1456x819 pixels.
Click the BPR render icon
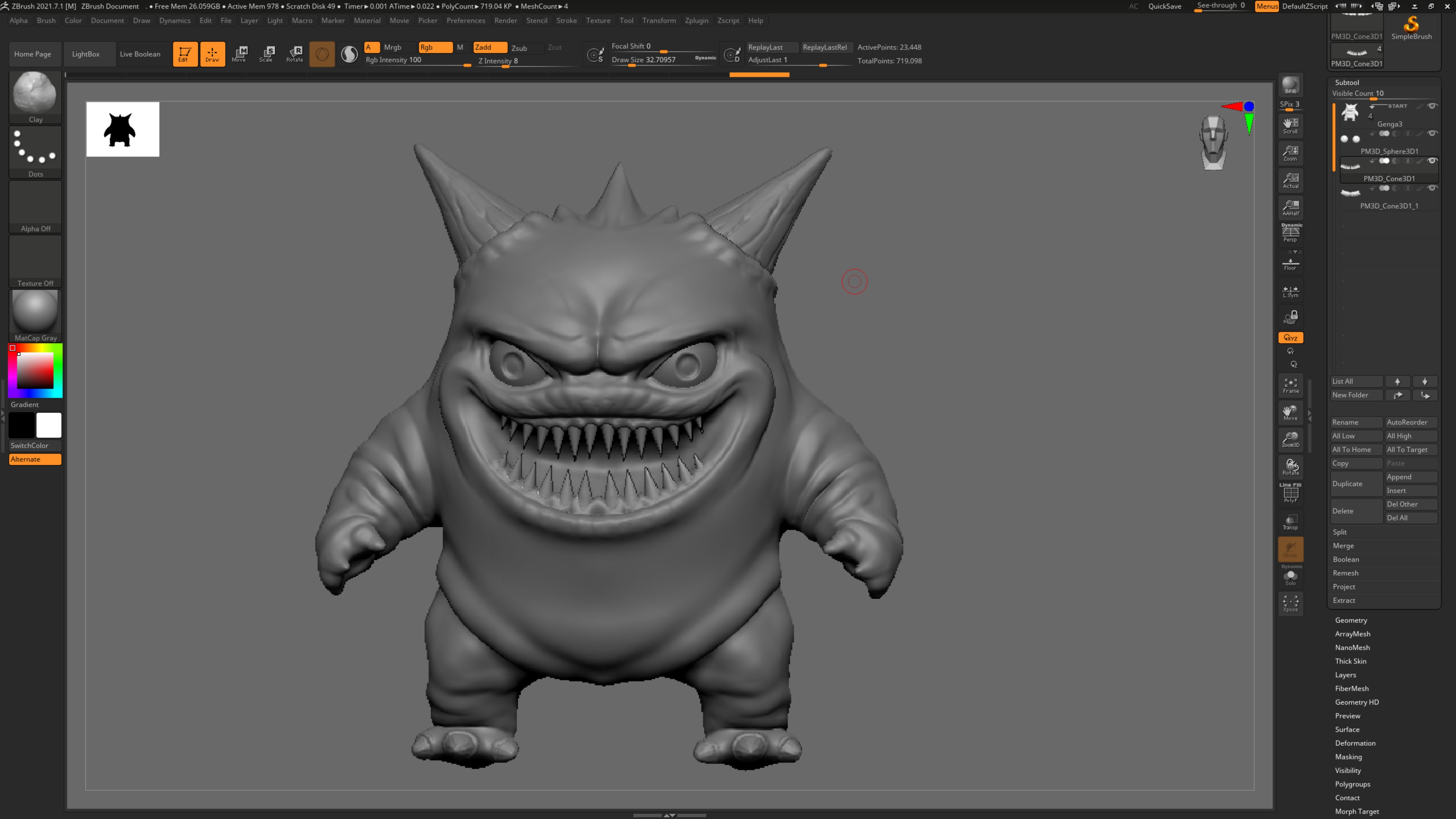point(1291,85)
